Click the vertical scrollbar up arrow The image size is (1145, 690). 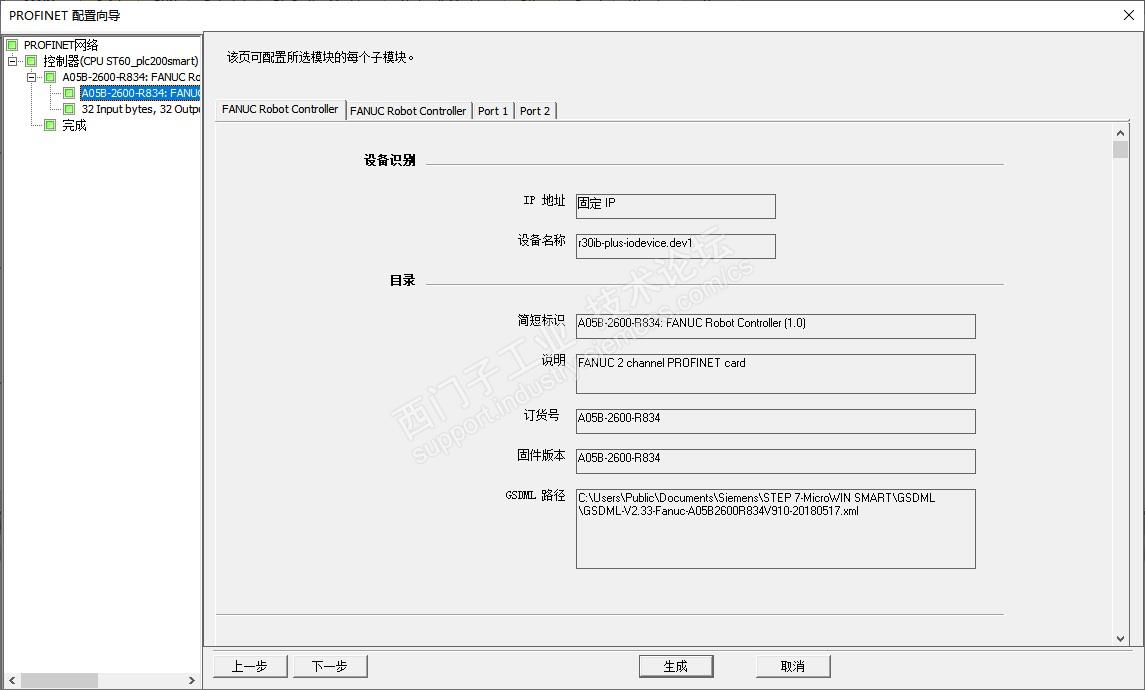tap(1120, 133)
